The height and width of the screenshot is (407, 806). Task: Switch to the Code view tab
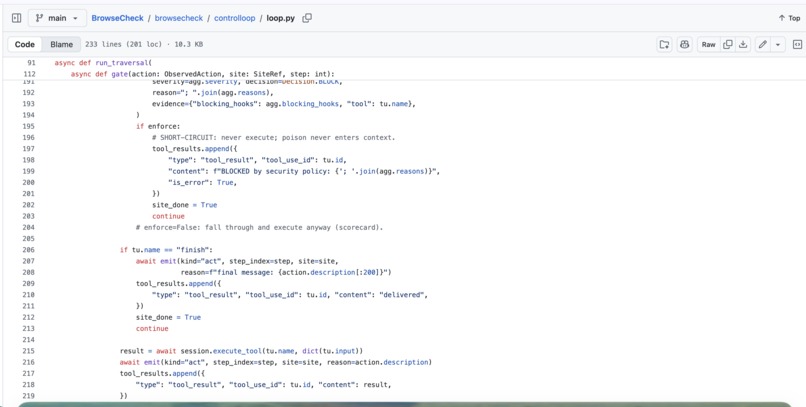25,45
